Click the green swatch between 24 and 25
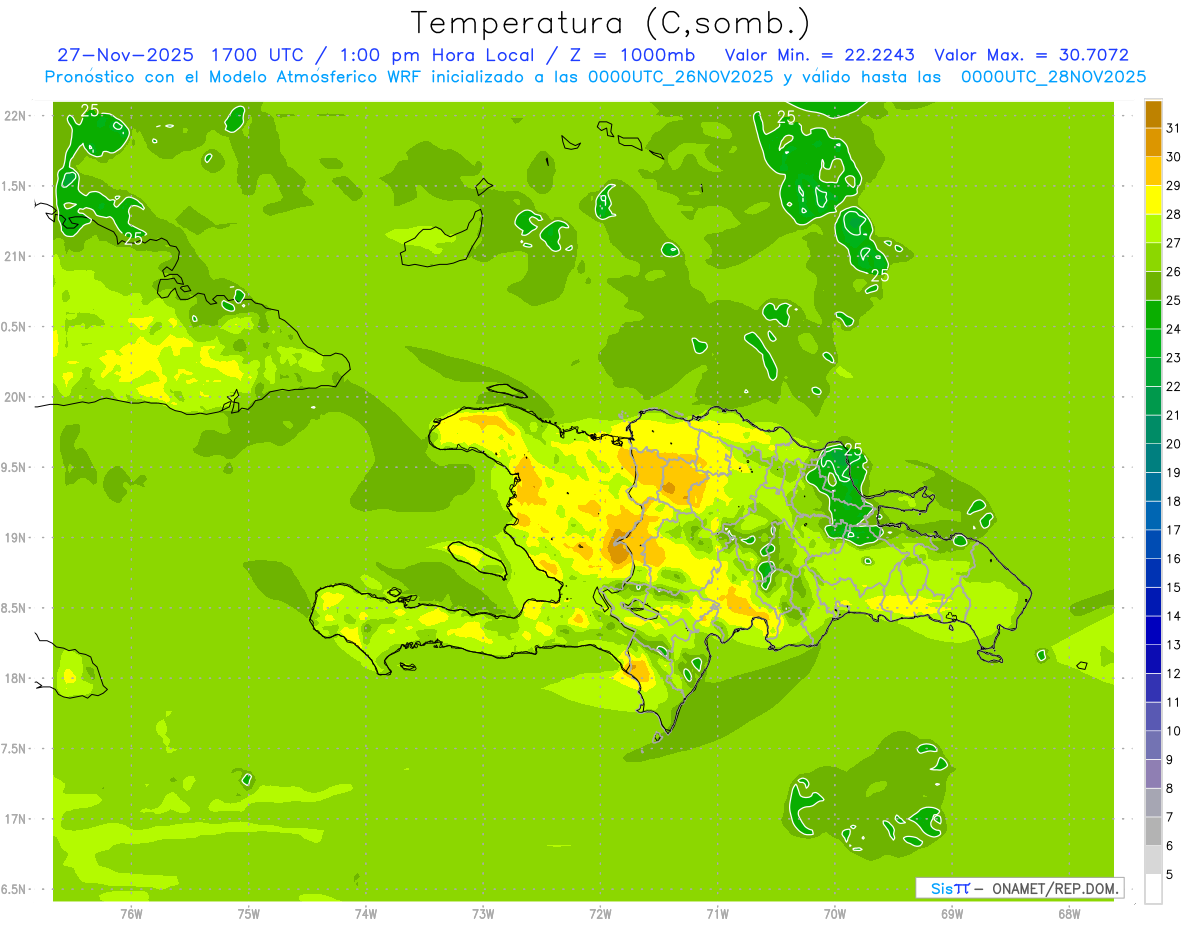1200x927 pixels. pyautogui.click(x=1153, y=315)
